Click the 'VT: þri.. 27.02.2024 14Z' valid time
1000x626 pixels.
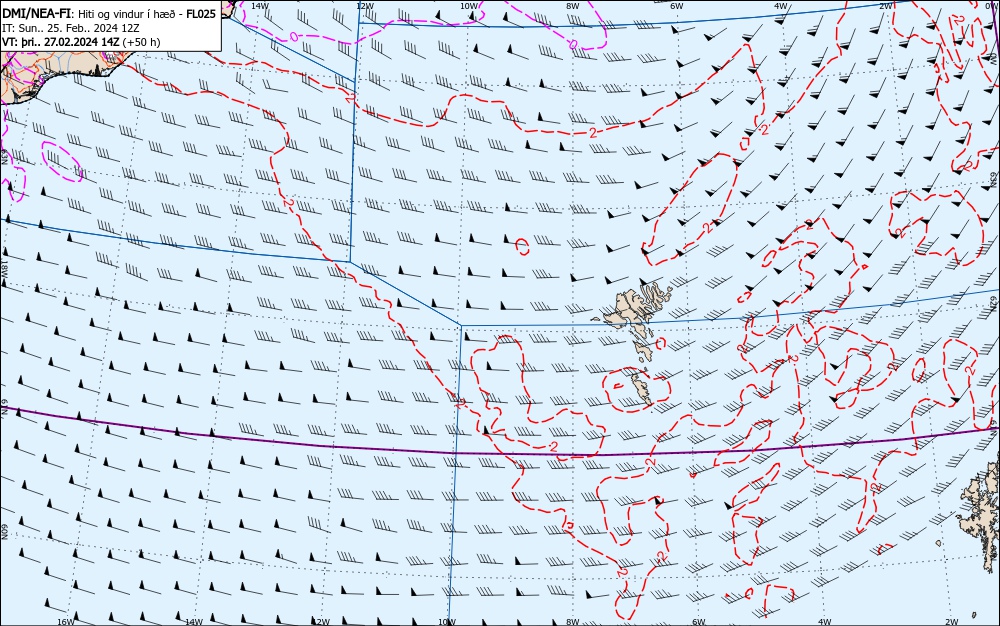[x=61, y=42]
